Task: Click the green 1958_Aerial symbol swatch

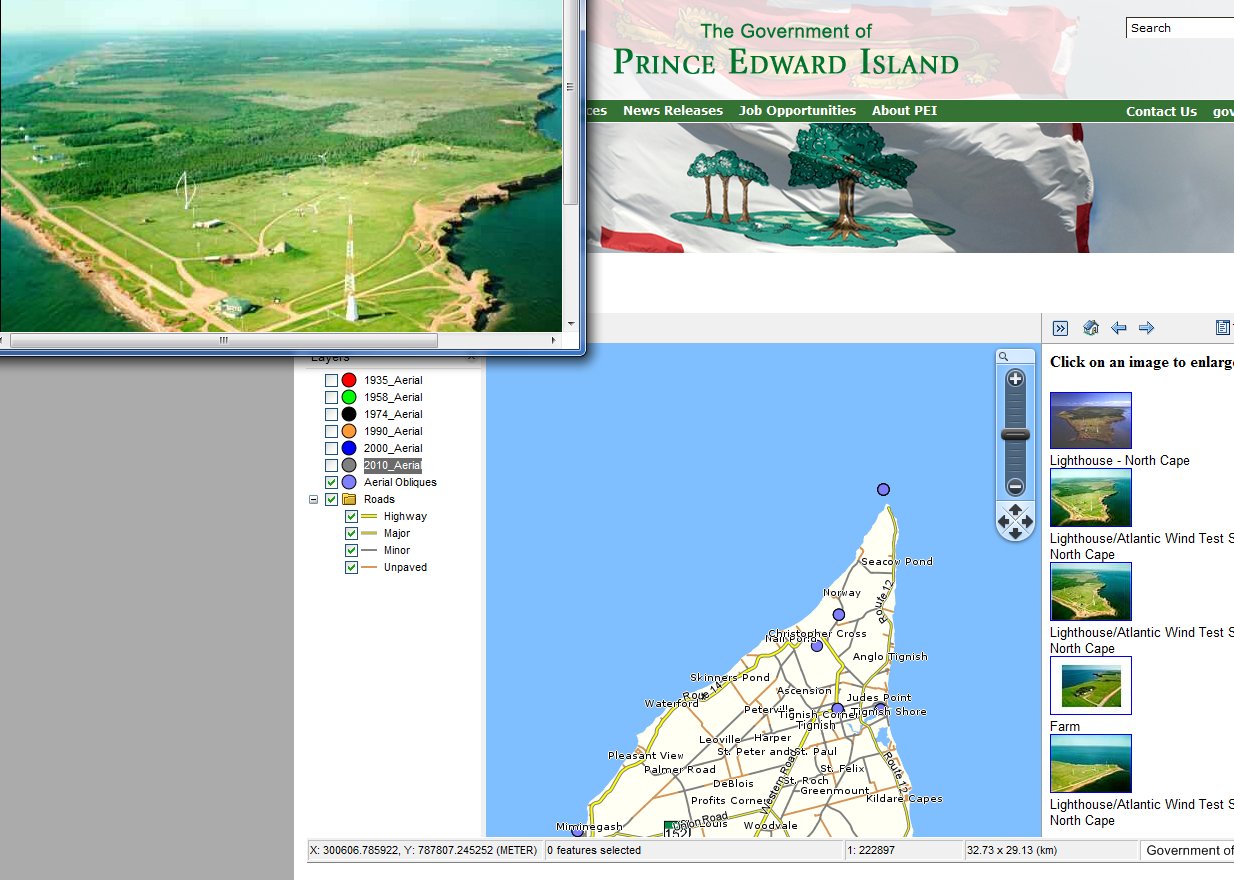Action: click(349, 397)
